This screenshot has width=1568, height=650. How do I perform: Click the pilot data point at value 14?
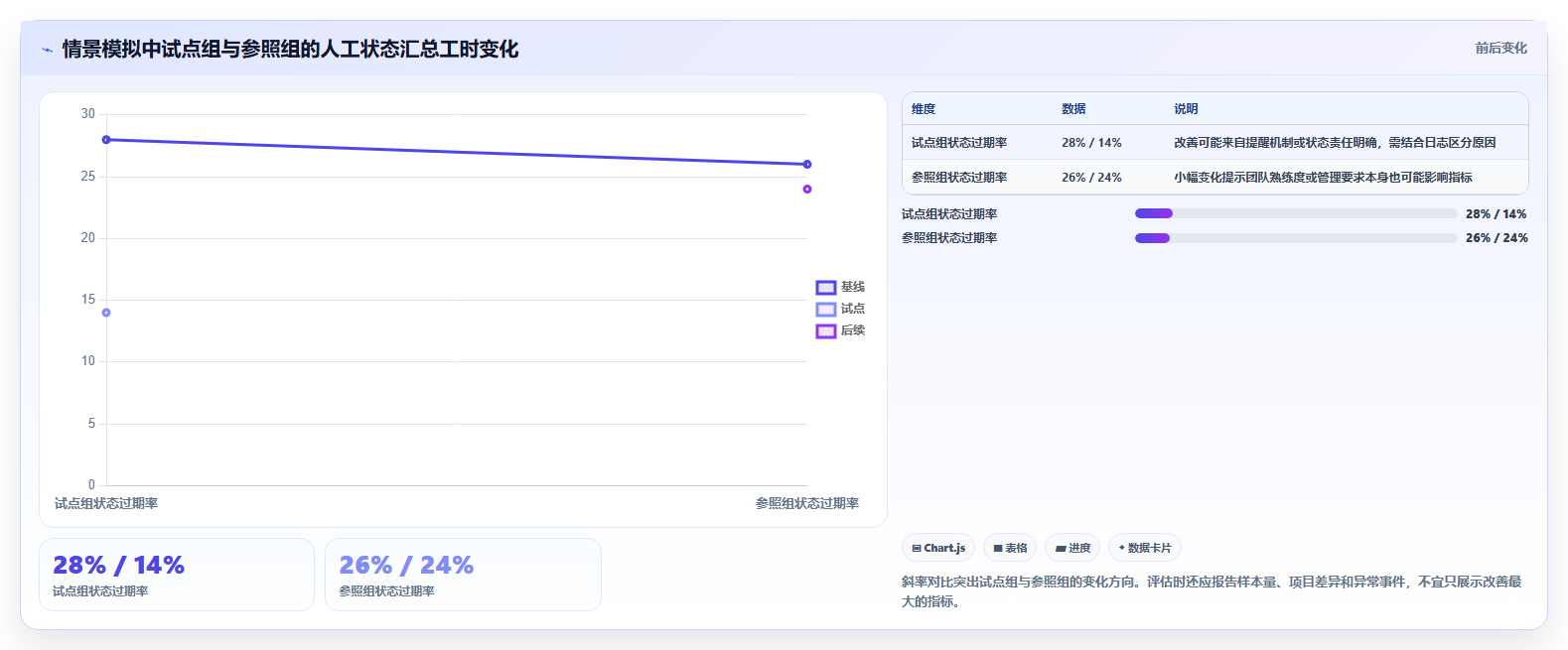click(106, 313)
